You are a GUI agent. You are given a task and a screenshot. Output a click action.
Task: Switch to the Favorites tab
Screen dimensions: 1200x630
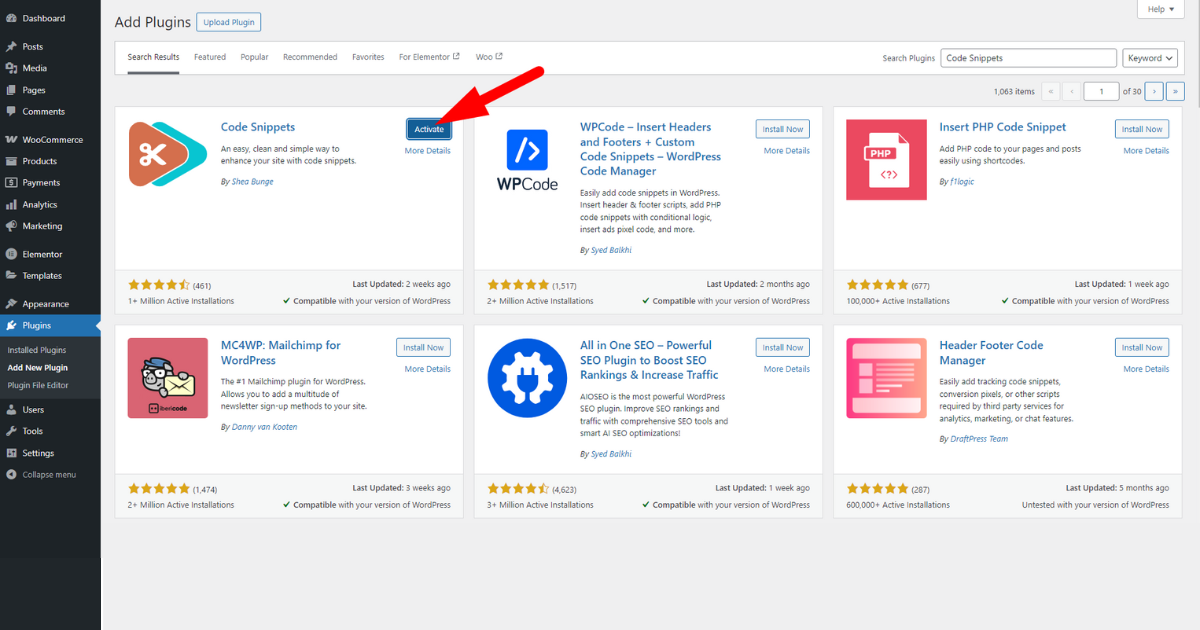tap(368, 57)
